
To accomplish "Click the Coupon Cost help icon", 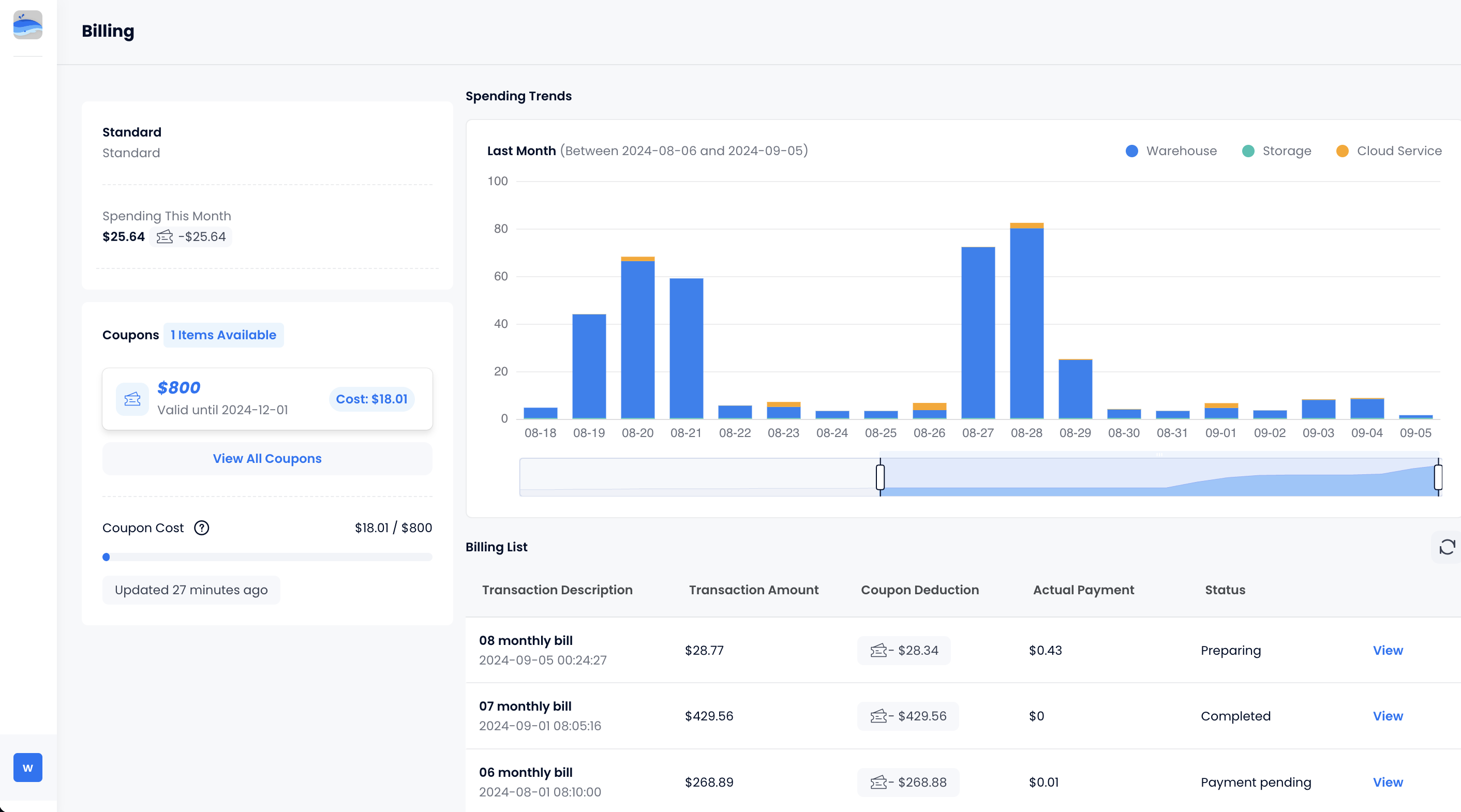I will [201, 528].
